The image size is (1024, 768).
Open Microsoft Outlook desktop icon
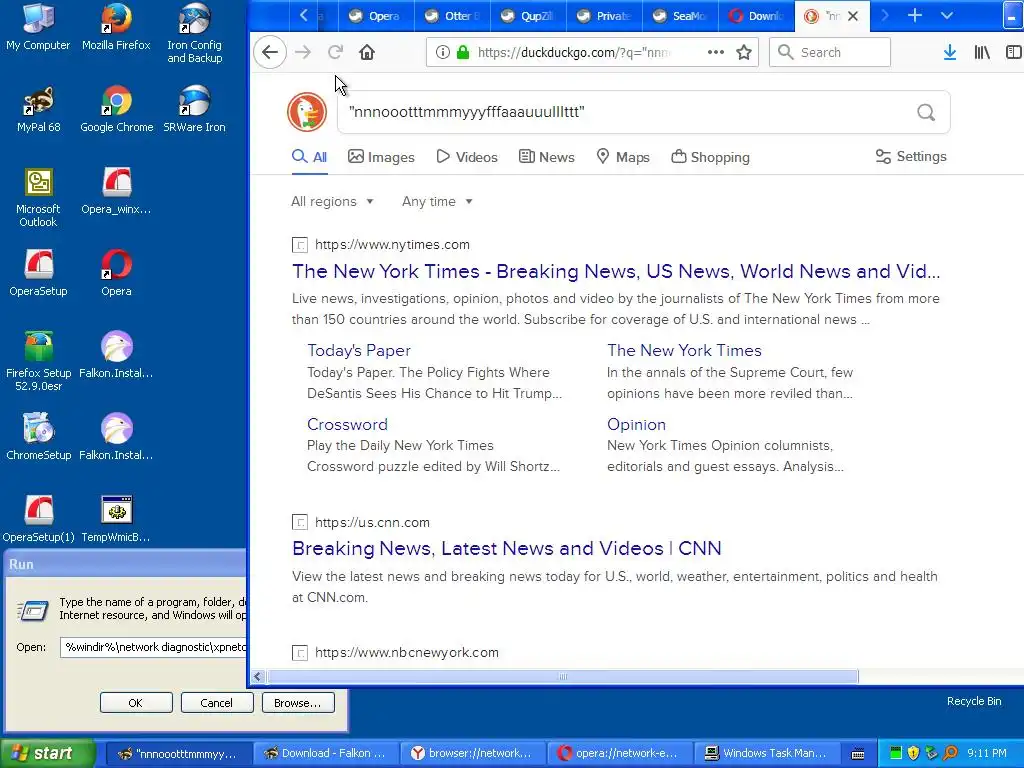(x=38, y=197)
